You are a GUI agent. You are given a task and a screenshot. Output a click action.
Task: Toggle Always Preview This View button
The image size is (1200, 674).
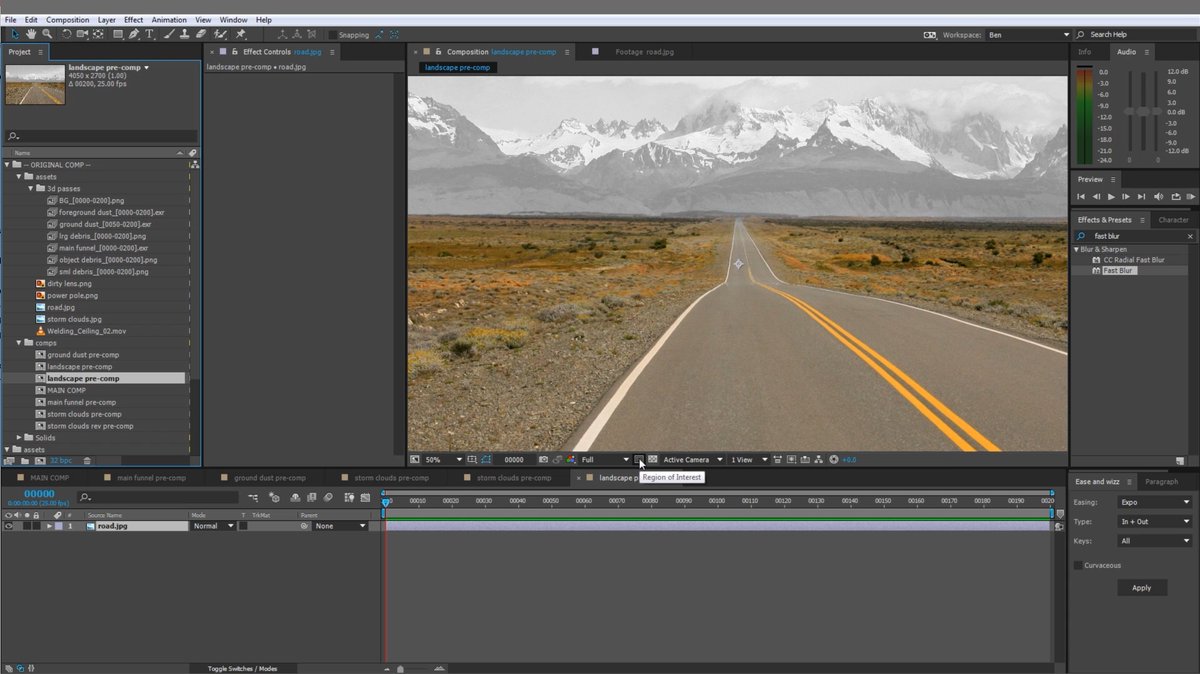click(x=414, y=459)
